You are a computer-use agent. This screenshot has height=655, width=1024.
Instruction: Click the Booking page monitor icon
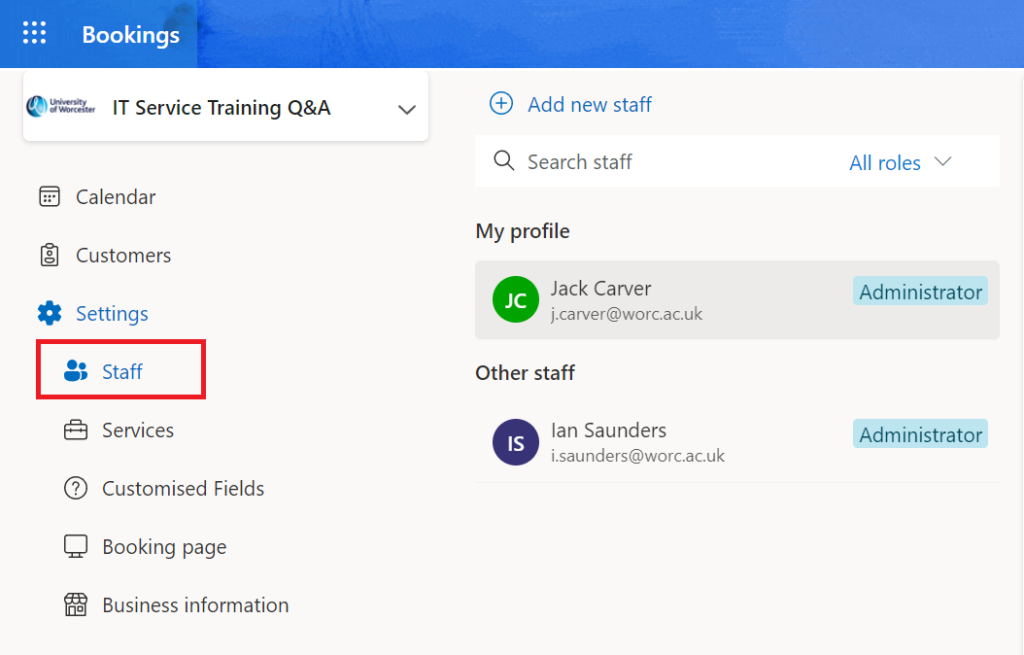pyautogui.click(x=76, y=547)
